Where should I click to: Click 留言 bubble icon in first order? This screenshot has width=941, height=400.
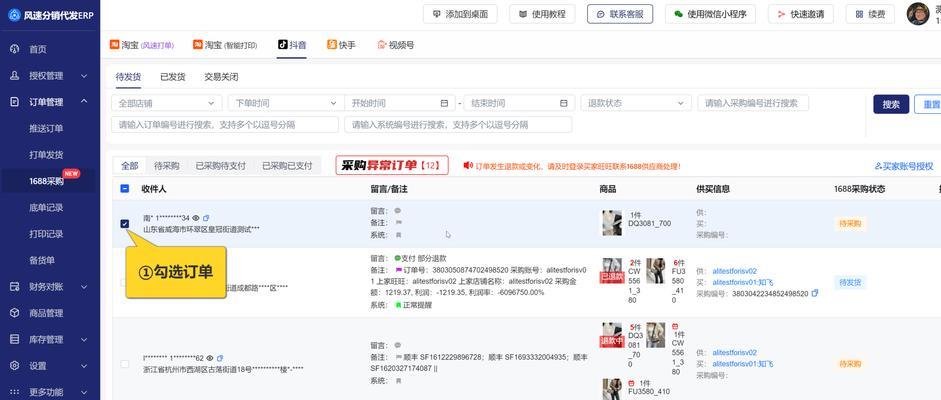pos(397,211)
